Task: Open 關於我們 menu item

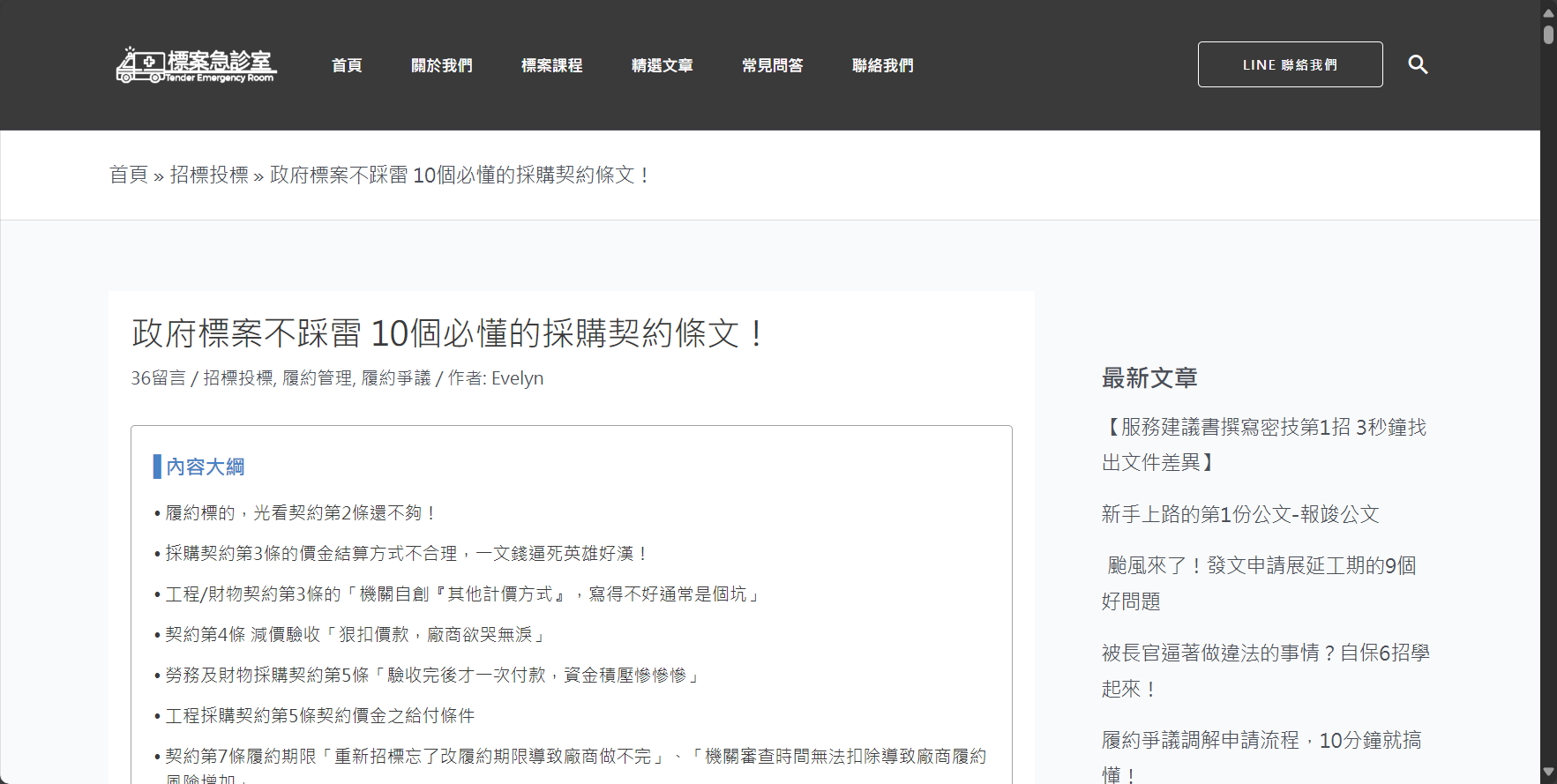Action: coord(442,65)
